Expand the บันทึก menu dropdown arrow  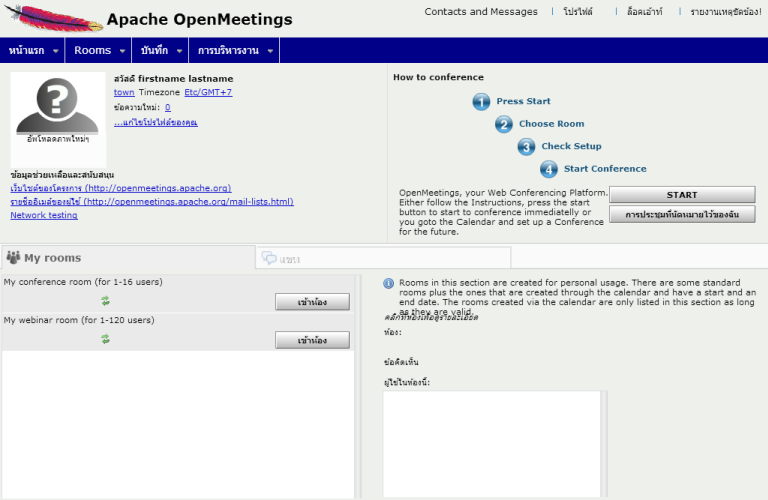(179, 51)
